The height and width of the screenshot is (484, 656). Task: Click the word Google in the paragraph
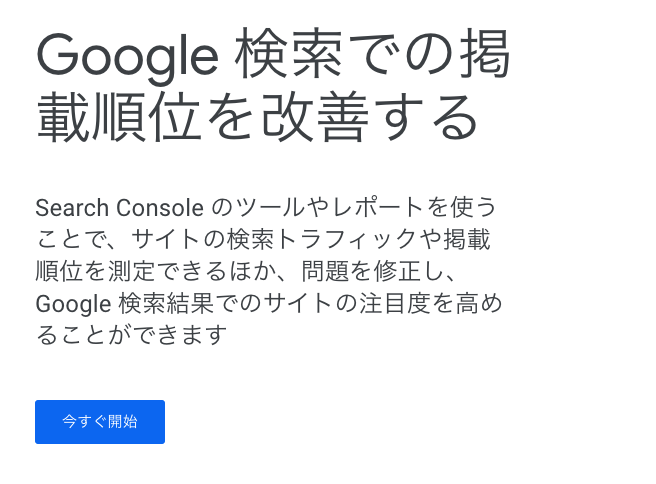(73, 304)
